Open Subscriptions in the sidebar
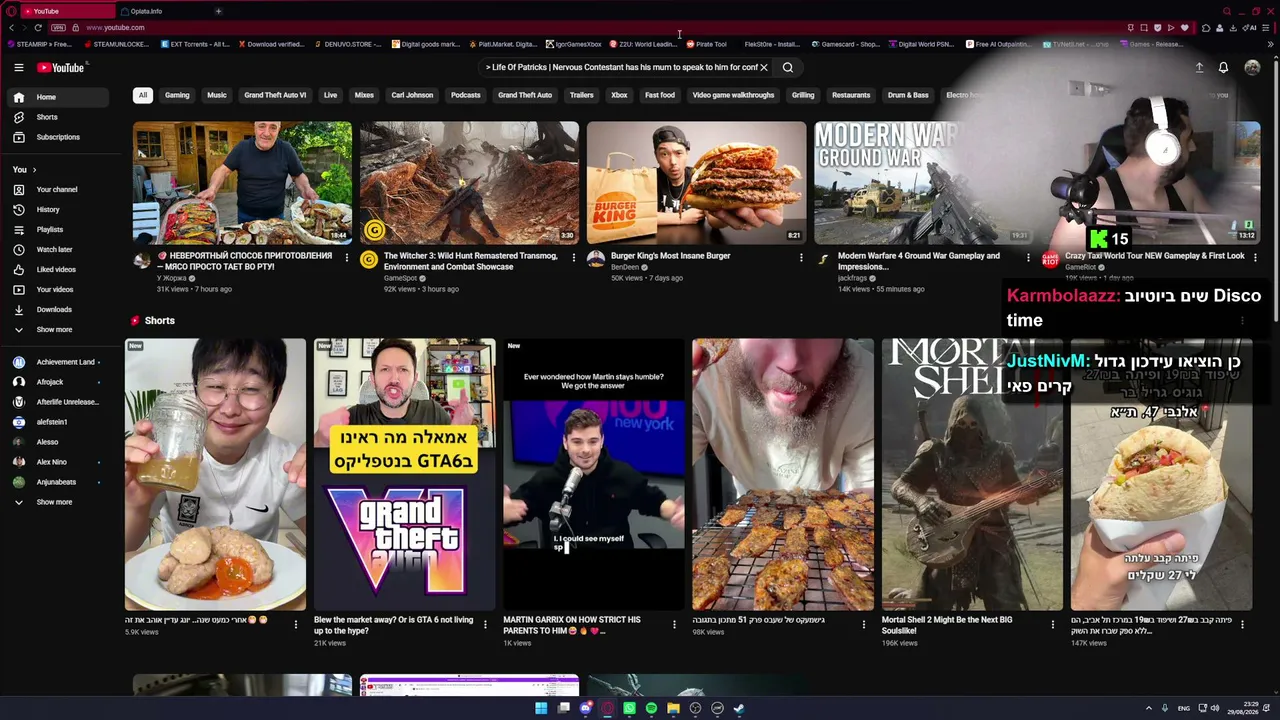The width and height of the screenshot is (1280, 720). click(58, 137)
